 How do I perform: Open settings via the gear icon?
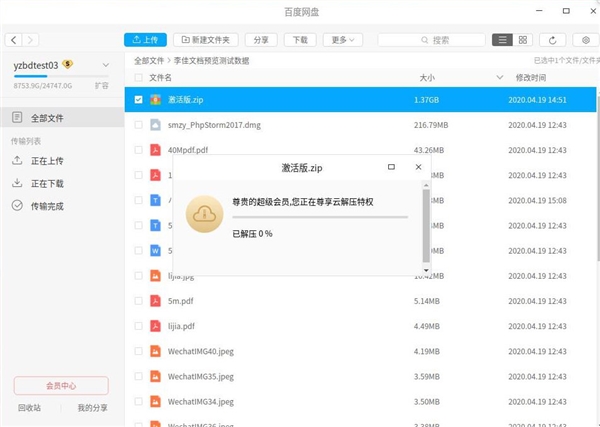(586, 40)
